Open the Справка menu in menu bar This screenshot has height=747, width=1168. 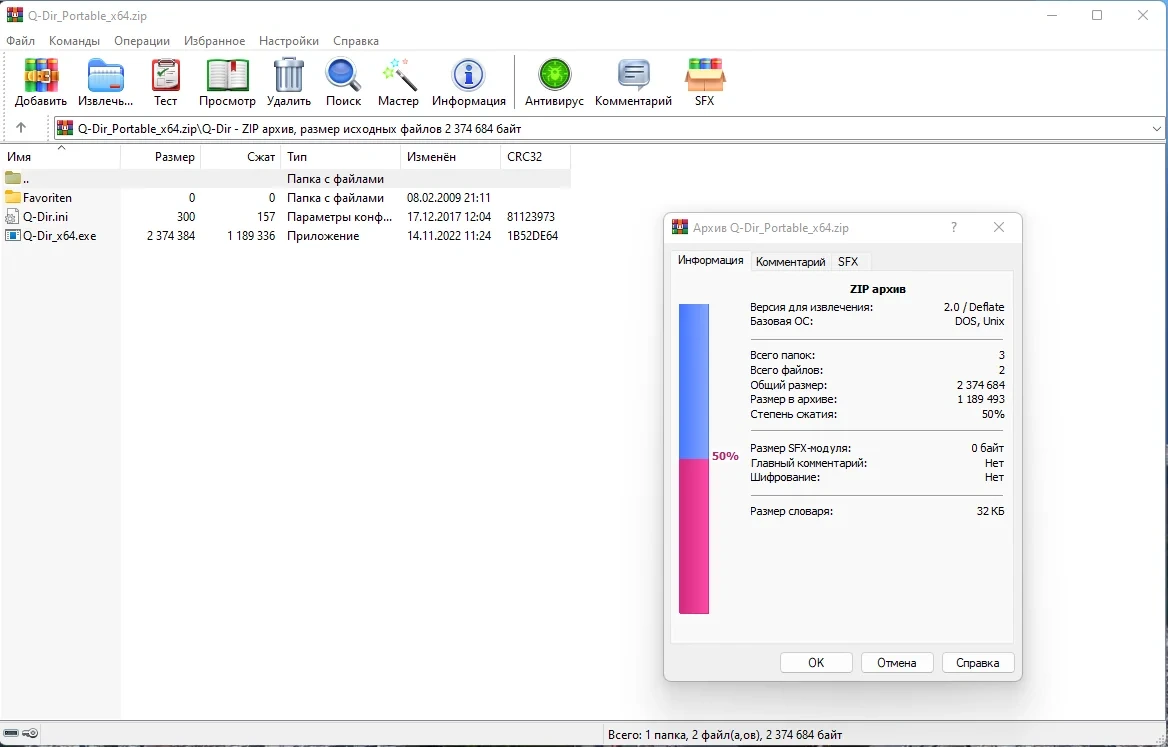pos(356,41)
